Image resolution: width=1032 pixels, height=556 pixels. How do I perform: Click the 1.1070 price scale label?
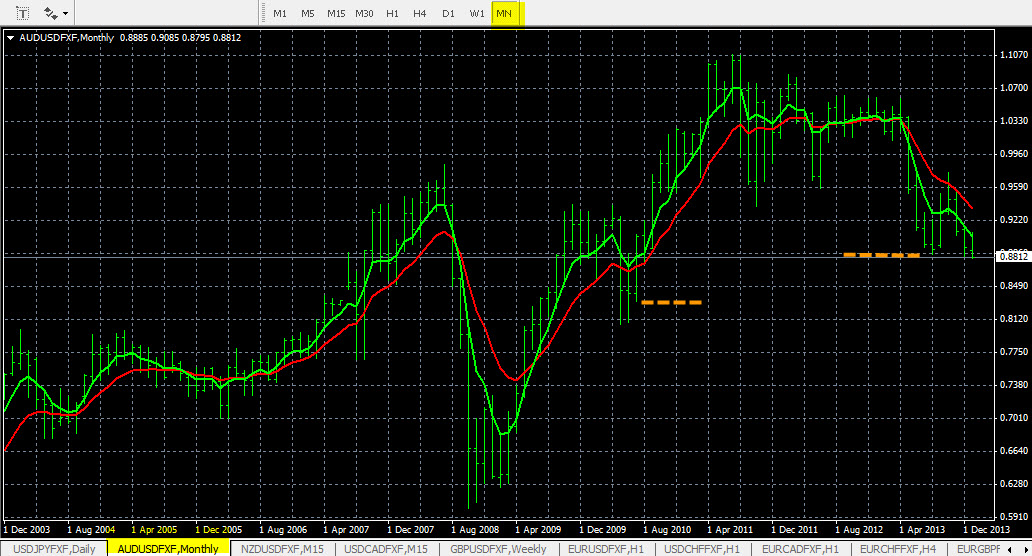tap(1014, 55)
